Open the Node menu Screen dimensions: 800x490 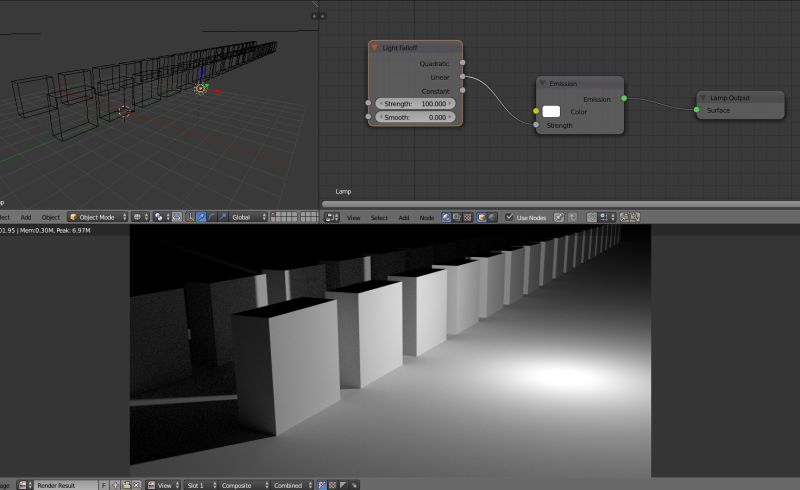427,217
